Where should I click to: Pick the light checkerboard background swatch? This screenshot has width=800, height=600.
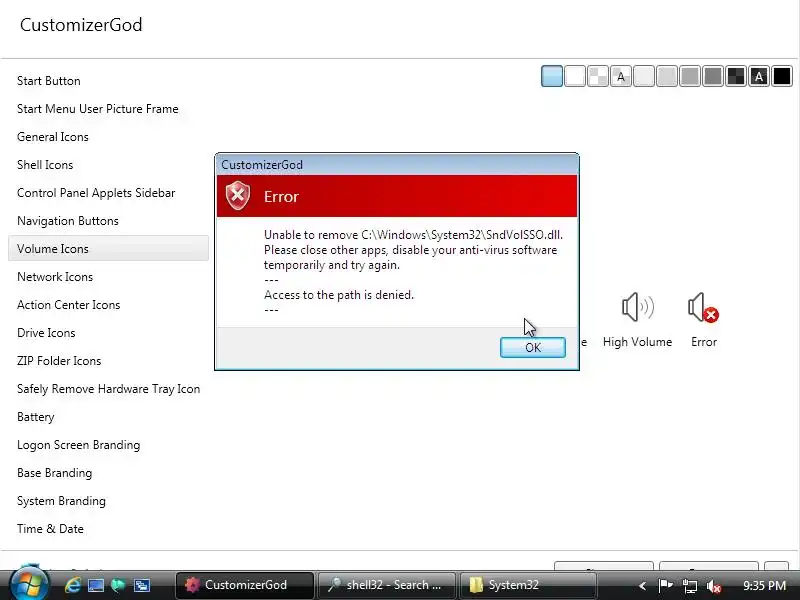[x=598, y=77]
